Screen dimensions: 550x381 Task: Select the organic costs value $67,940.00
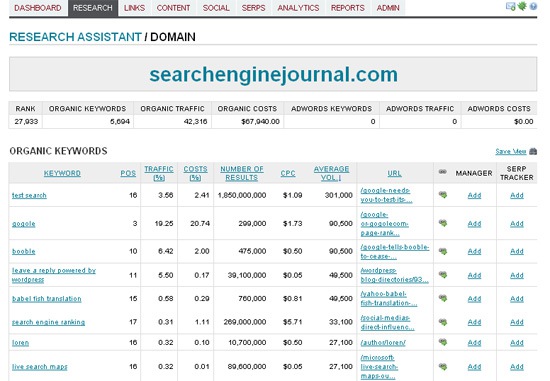tap(261, 121)
